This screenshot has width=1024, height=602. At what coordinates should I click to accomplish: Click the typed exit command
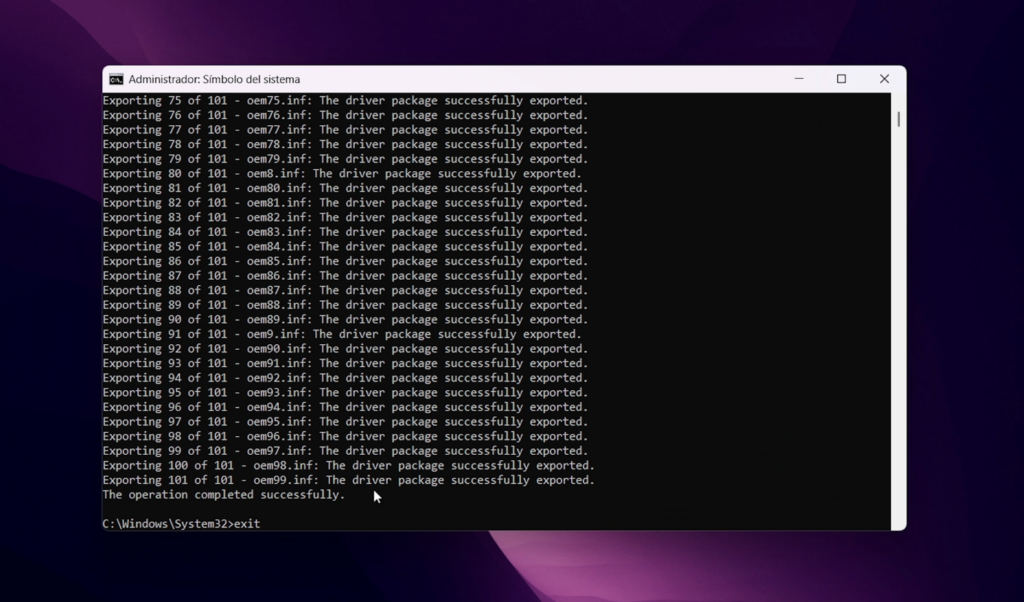246,524
